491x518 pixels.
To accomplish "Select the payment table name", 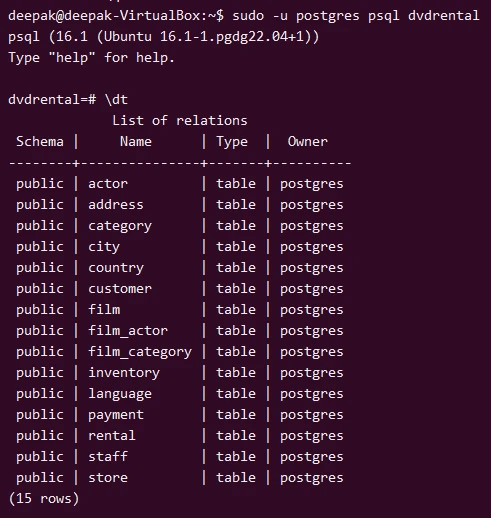I will pyautogui.click(x=116, y=415).
